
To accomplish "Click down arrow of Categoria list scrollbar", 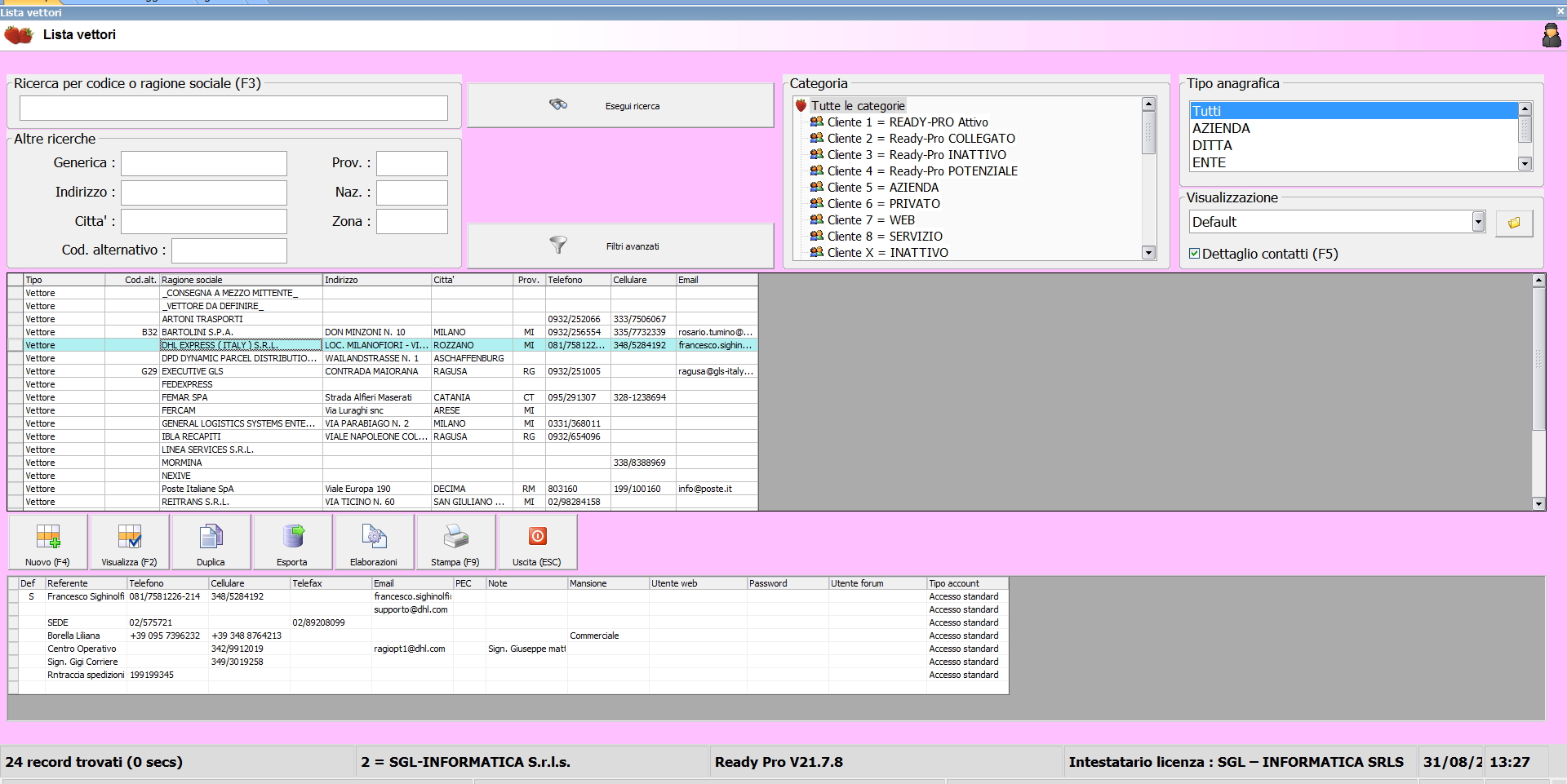I will (1149, 253).
